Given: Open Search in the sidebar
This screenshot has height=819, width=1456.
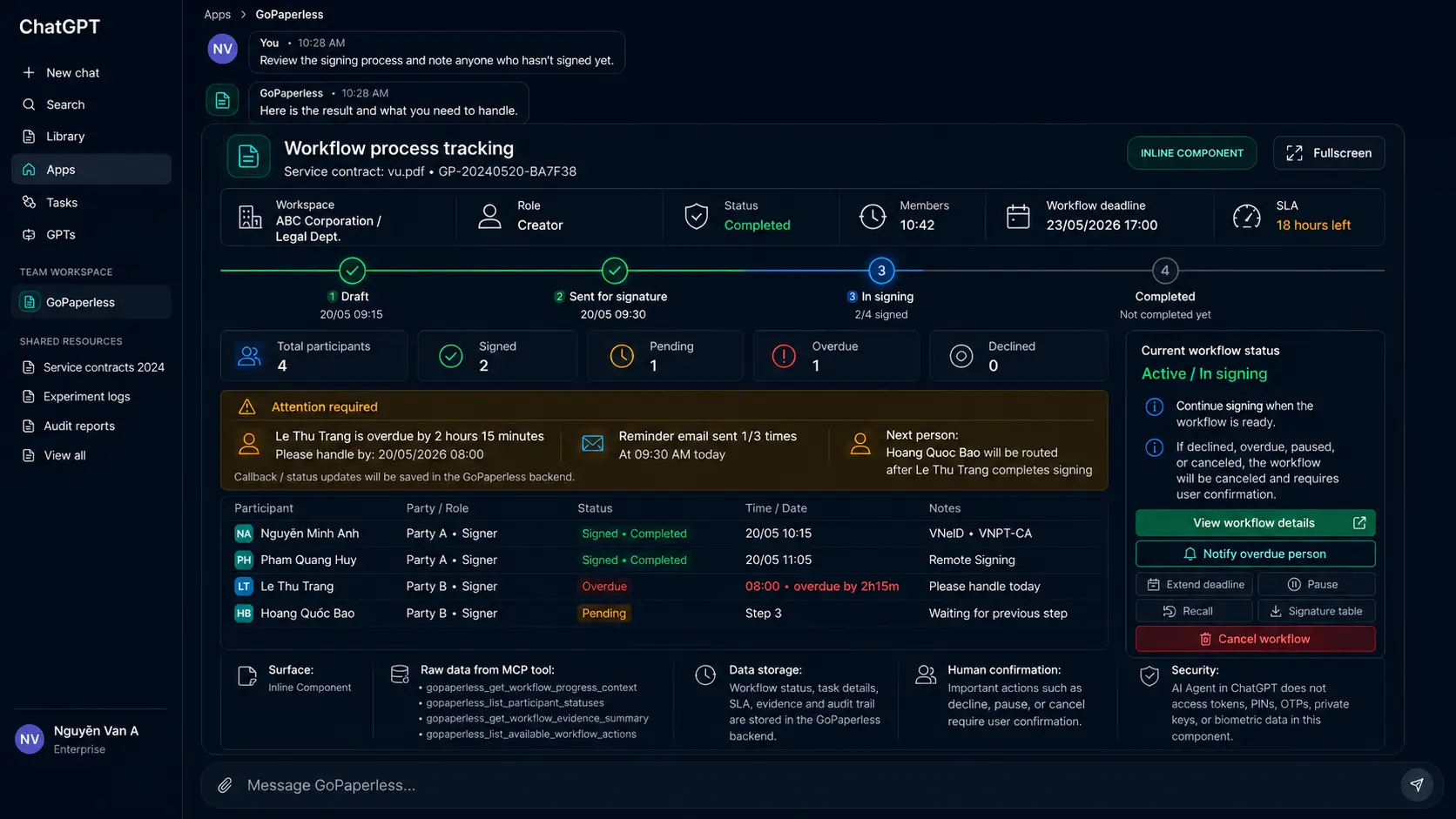Looking at the screenshot, I should [91, 104].
